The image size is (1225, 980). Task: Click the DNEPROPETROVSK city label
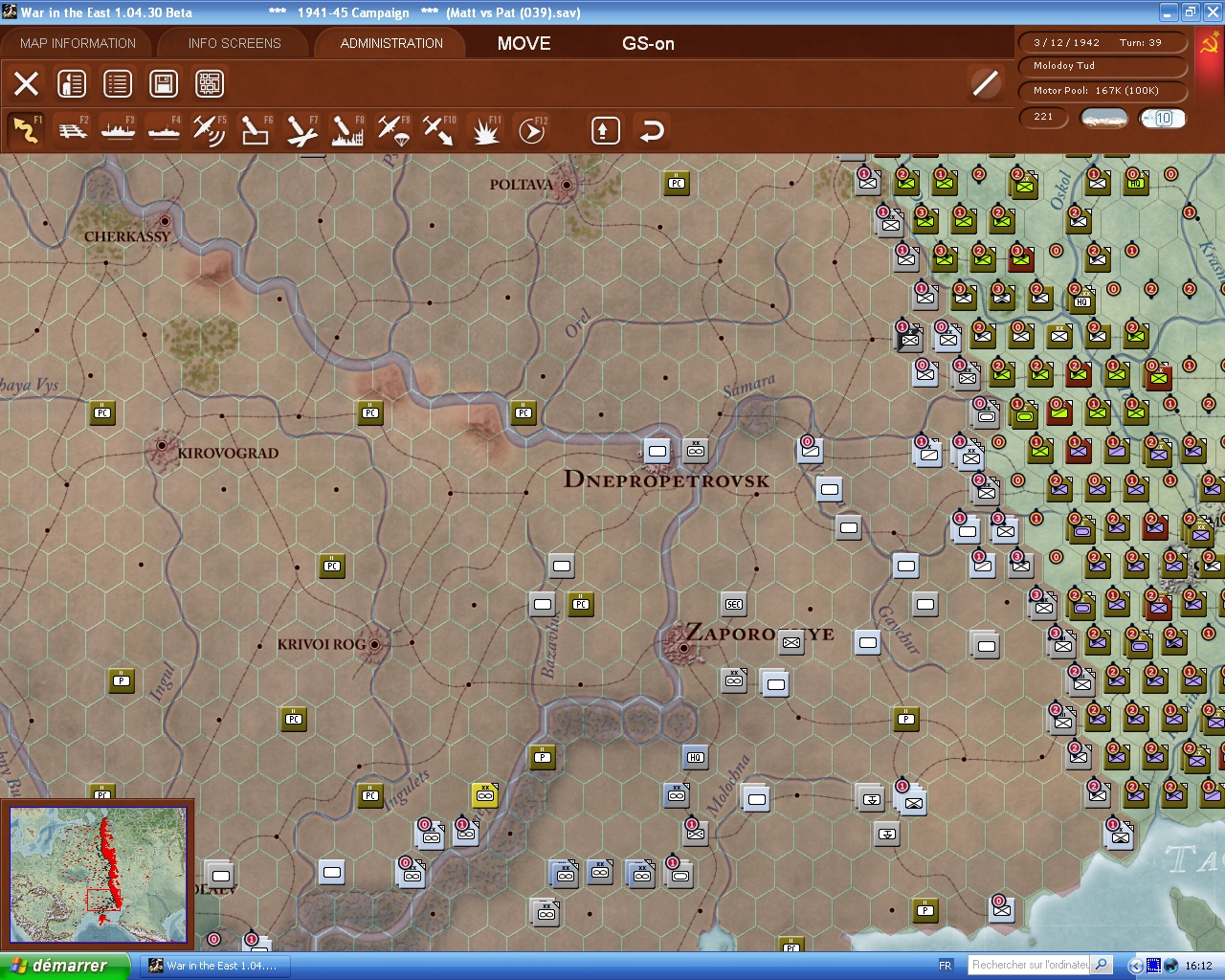pyautogui.click(x=666, y=479)
